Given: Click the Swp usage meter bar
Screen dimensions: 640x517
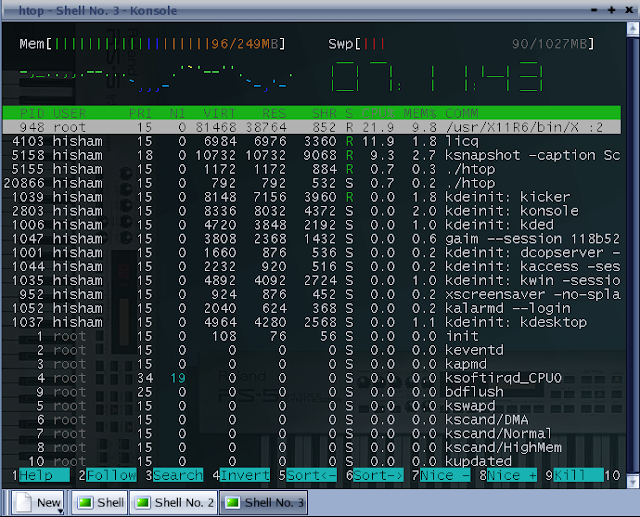Looking at the screenshot, I should point(461,44).
